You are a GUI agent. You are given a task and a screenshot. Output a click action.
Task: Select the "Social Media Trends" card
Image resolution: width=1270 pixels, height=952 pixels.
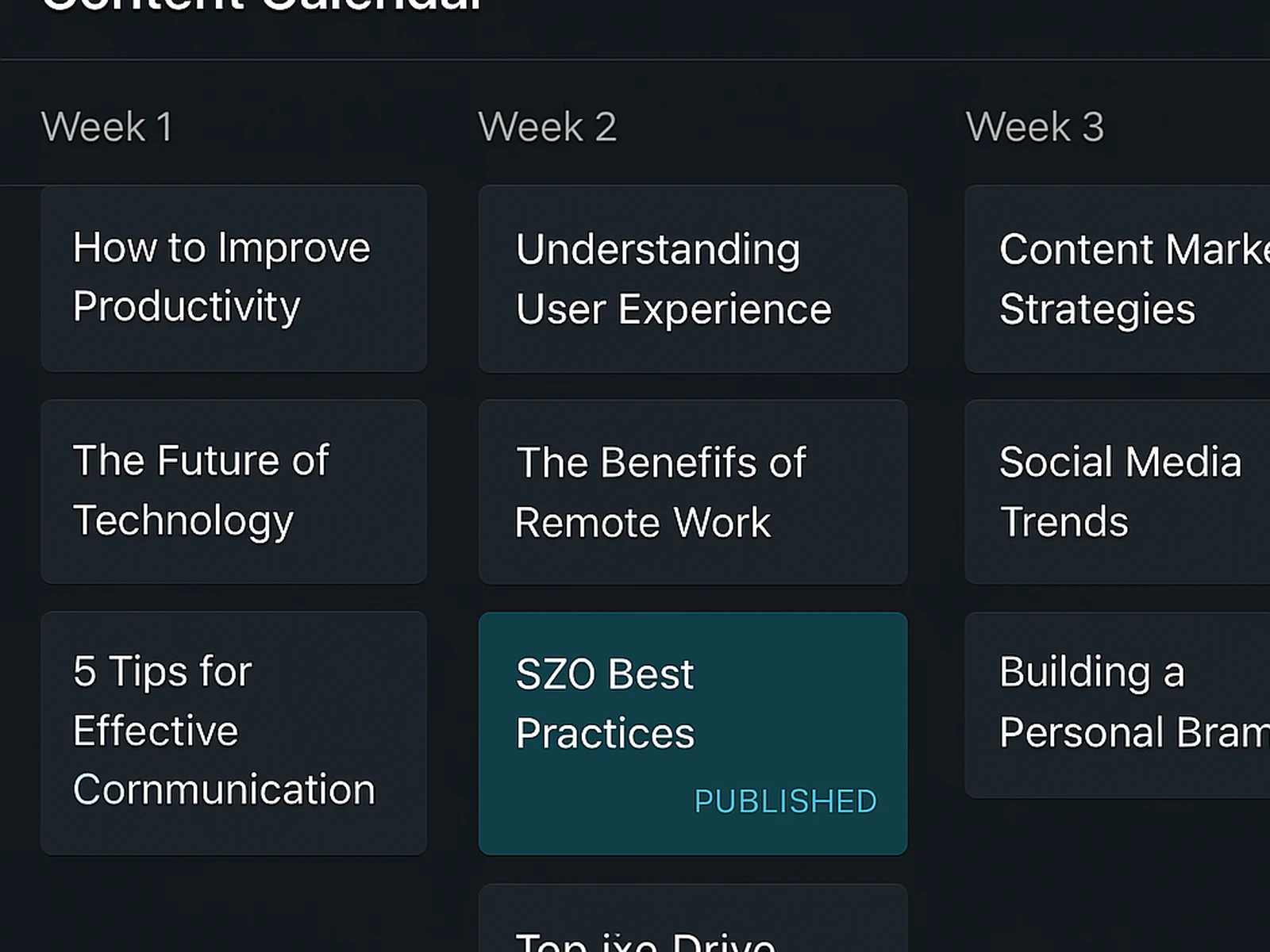(1117, 492)
